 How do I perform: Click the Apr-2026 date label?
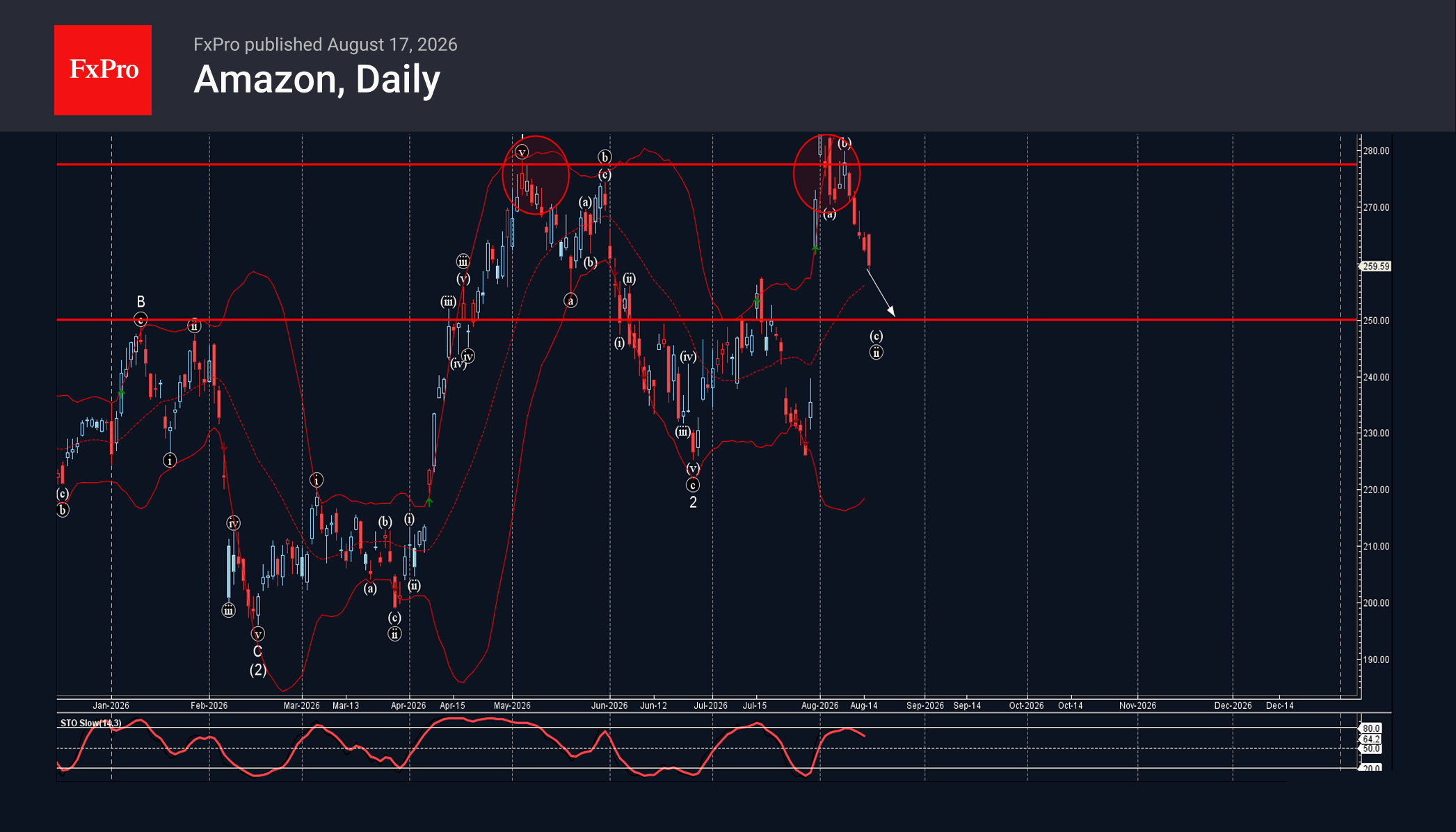(x=408, y=705)
